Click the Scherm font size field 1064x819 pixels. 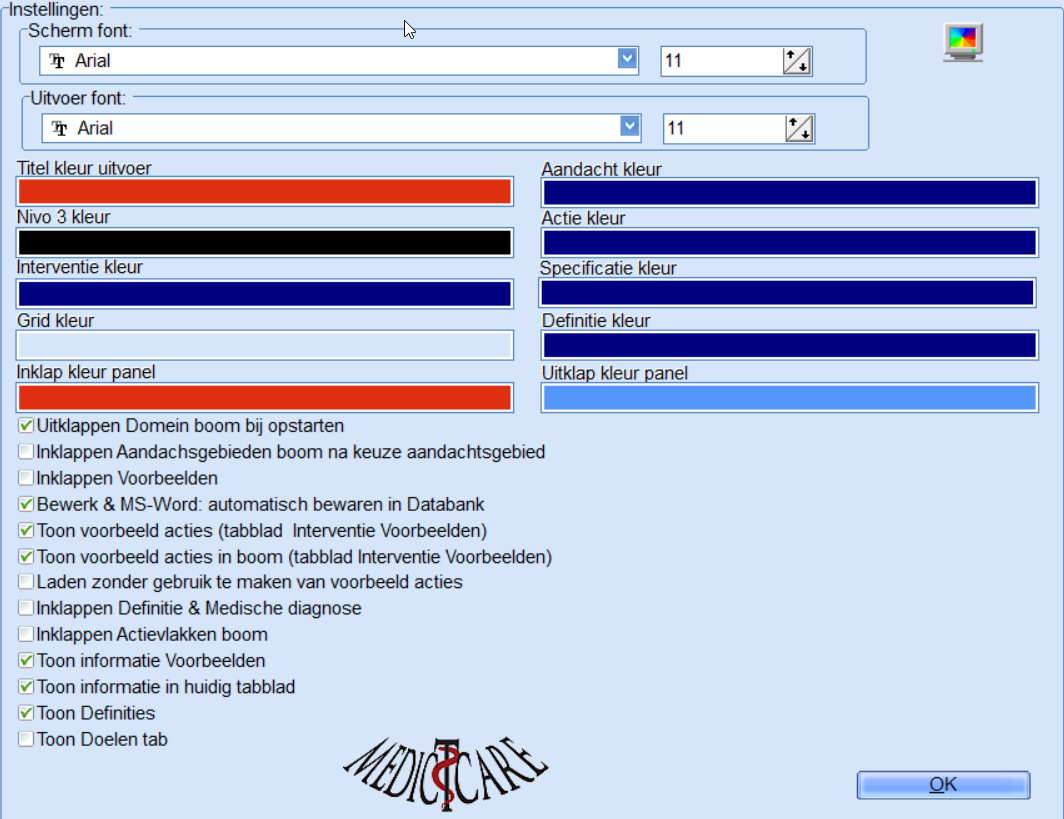pyautogui.click(x=720, y=61)
